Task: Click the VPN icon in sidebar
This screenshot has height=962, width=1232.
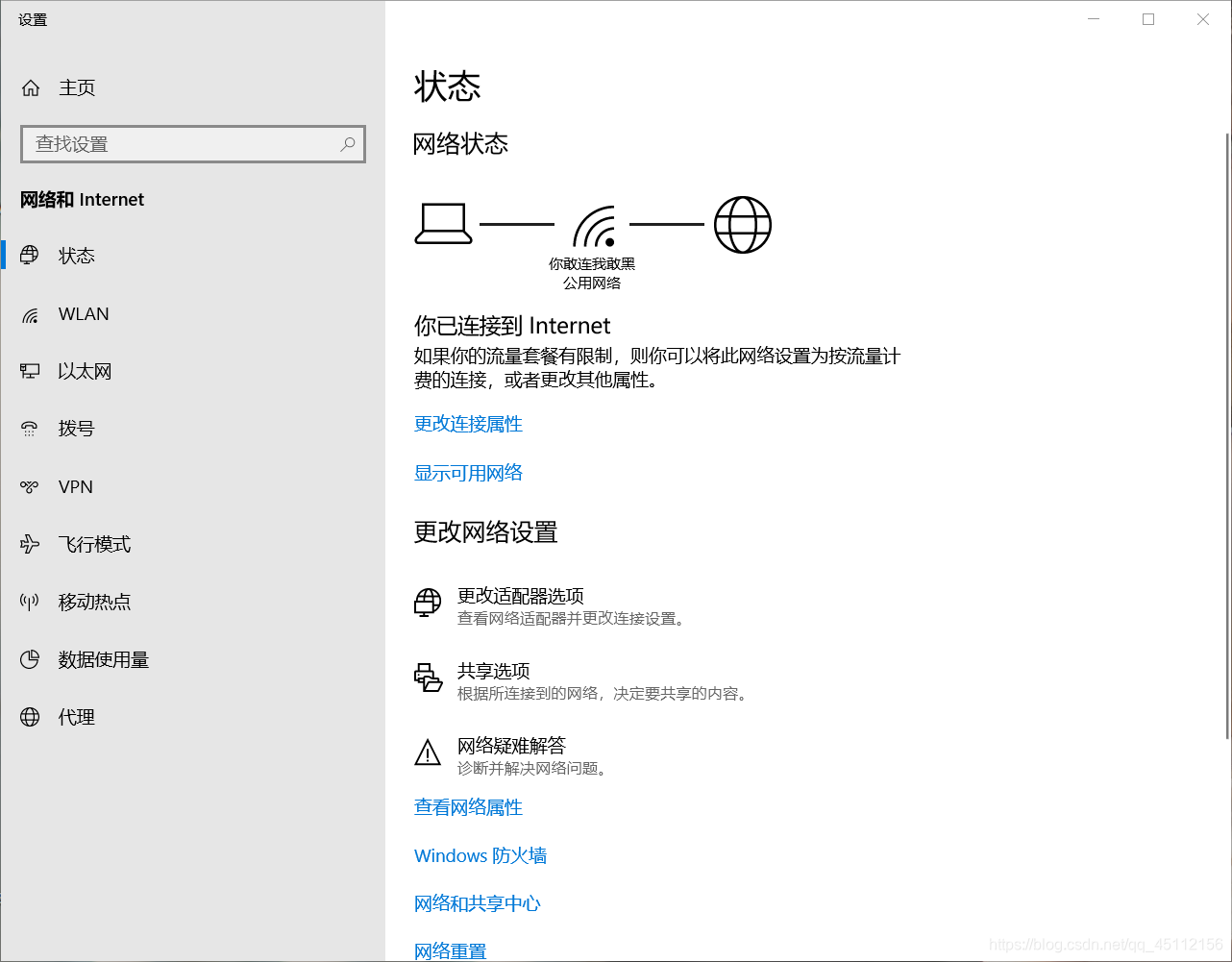Action: [x=30, y=487]
